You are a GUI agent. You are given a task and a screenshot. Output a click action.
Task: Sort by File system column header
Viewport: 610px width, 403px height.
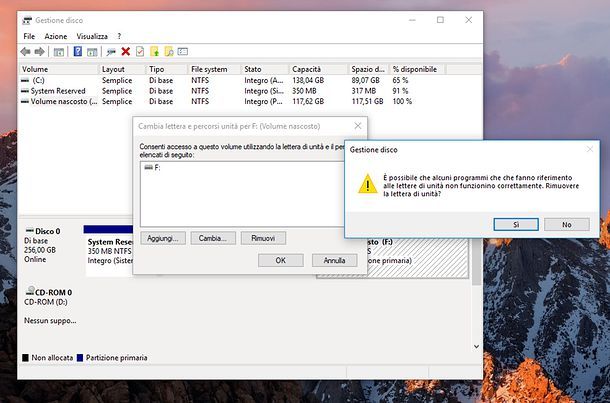tap(214, 69)
